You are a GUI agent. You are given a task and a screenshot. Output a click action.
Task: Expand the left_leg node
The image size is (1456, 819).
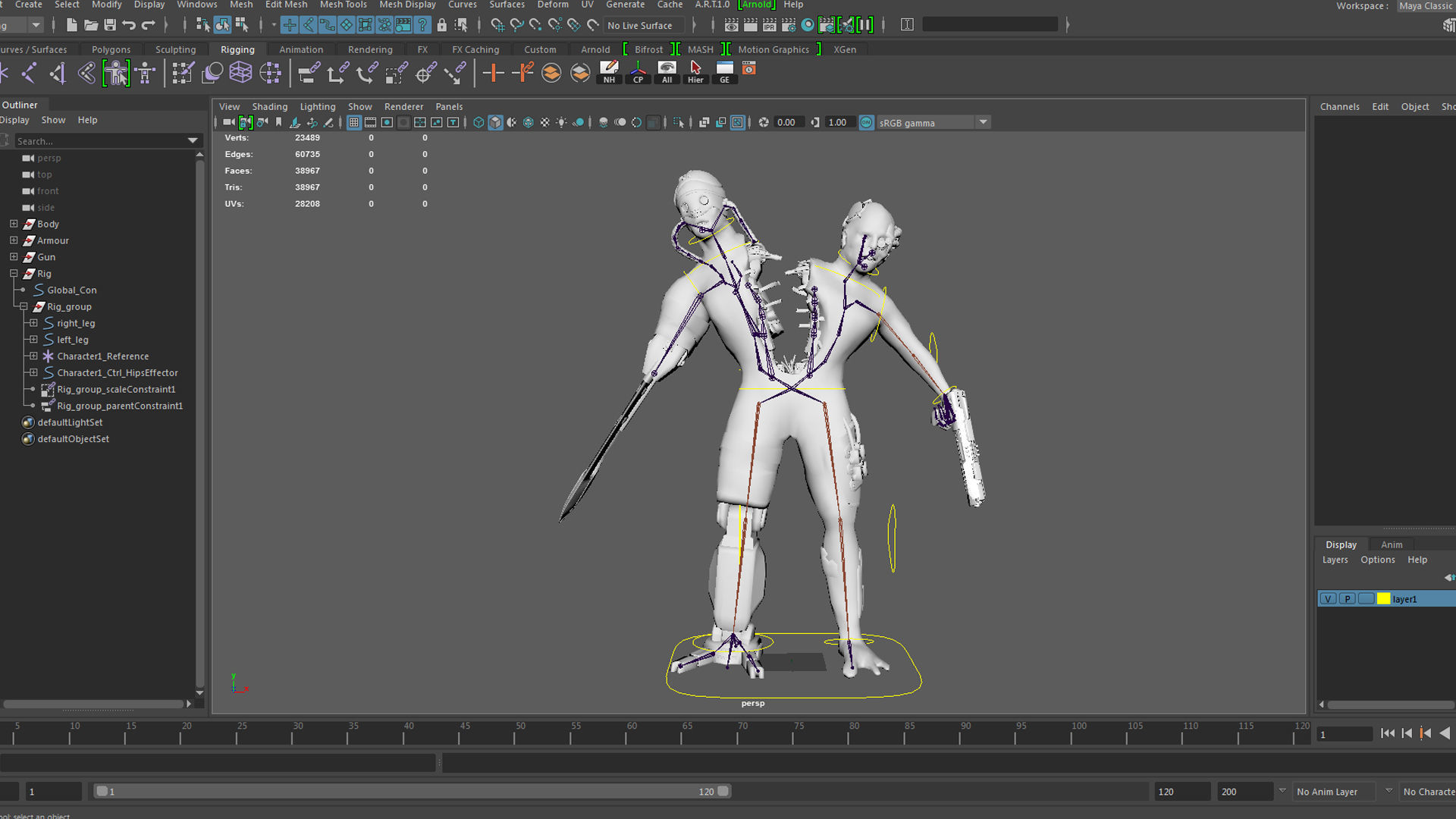[33, 340]
